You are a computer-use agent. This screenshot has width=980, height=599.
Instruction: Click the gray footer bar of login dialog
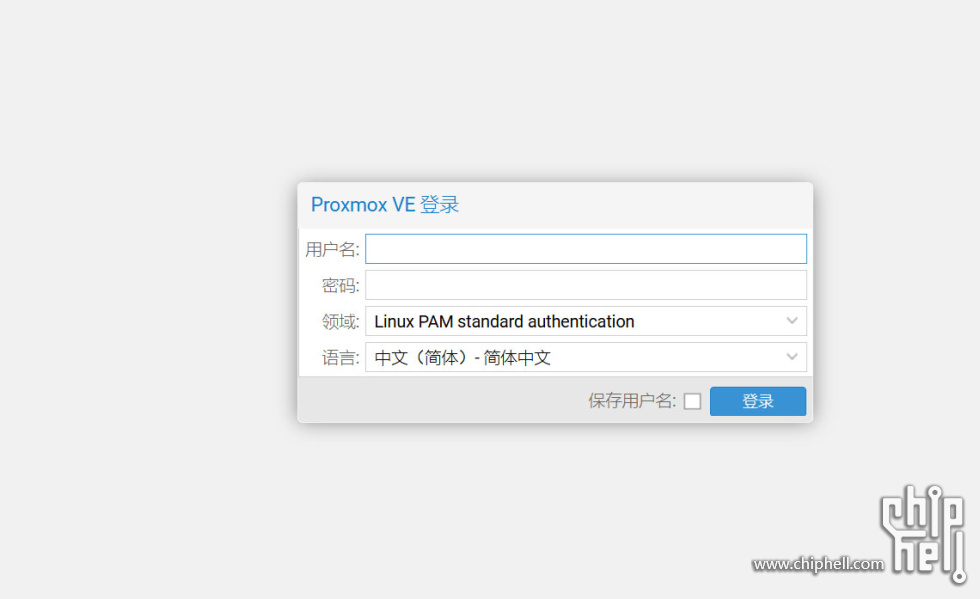click(x=438, y=400)
